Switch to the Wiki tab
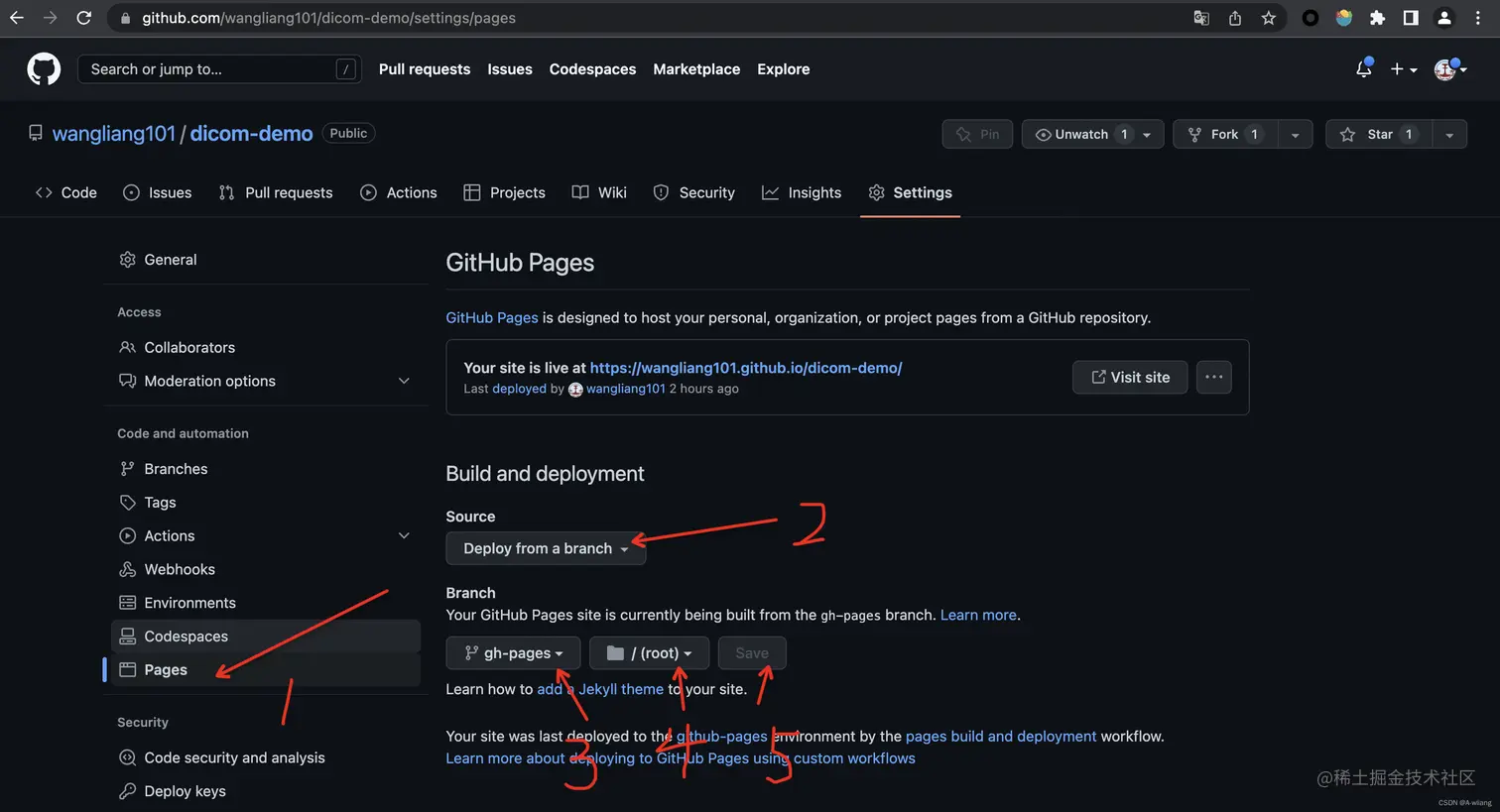1500x812 pixels. point(599,192)
